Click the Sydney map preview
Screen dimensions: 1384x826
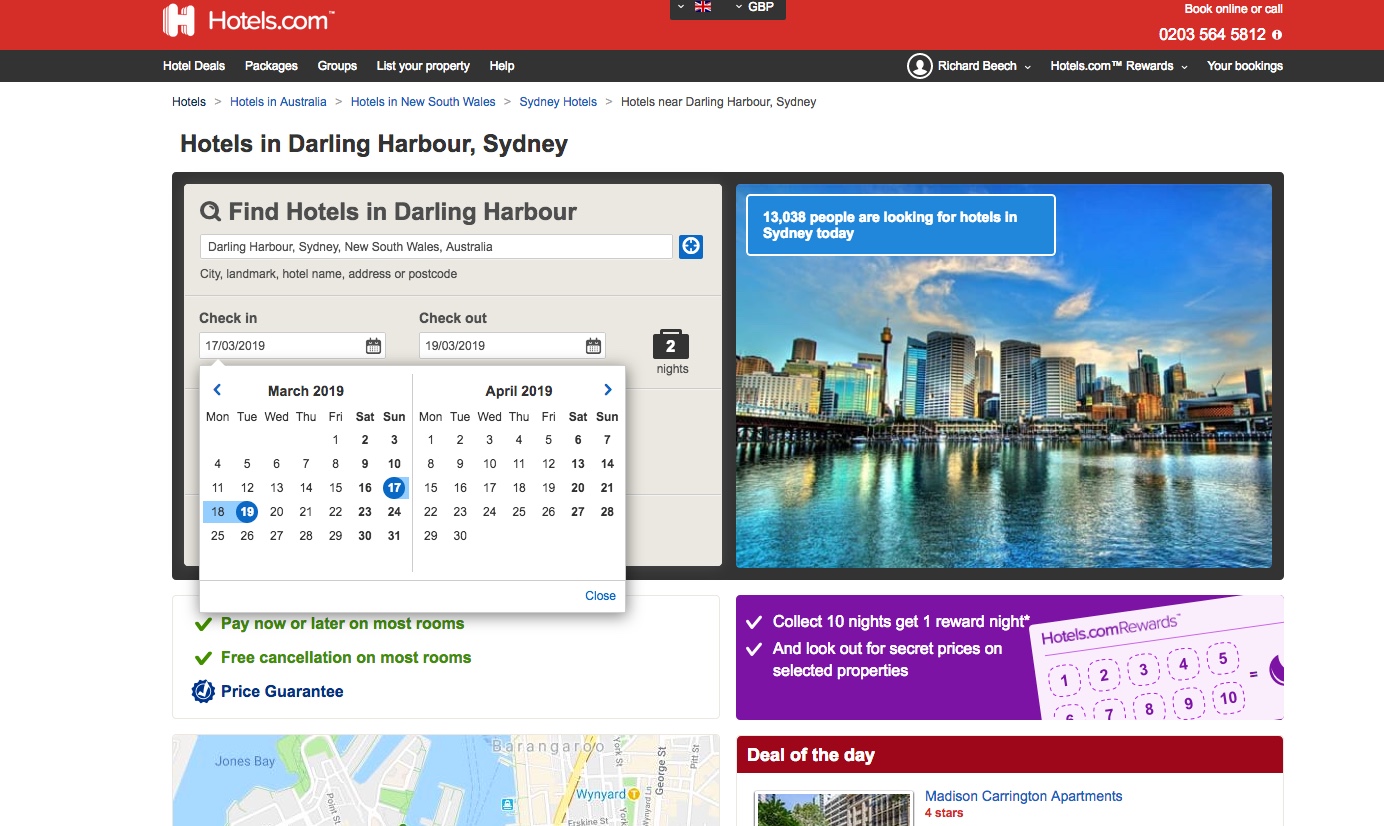(x=446, y=780)
